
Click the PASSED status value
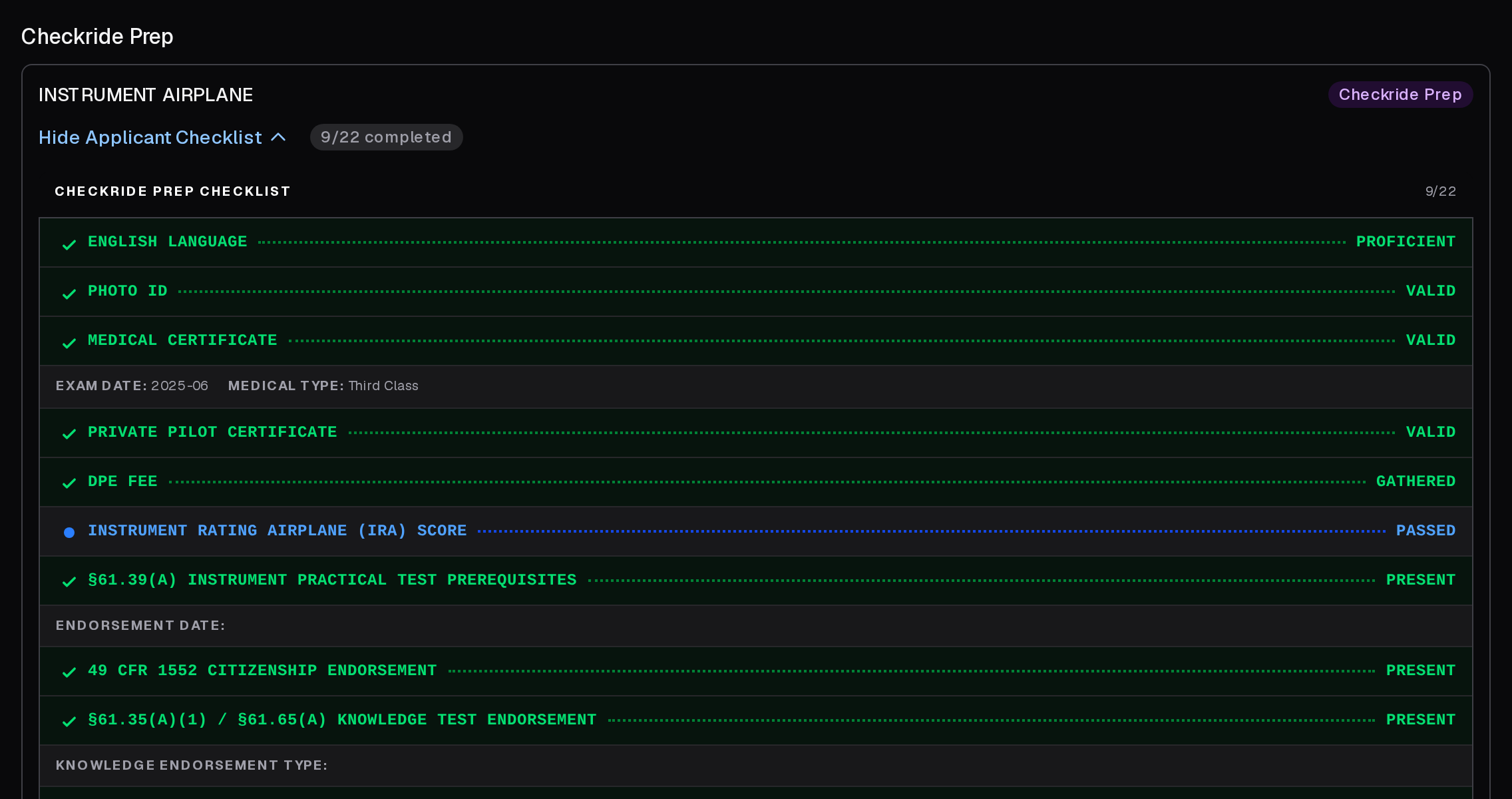click(1425, 531)
